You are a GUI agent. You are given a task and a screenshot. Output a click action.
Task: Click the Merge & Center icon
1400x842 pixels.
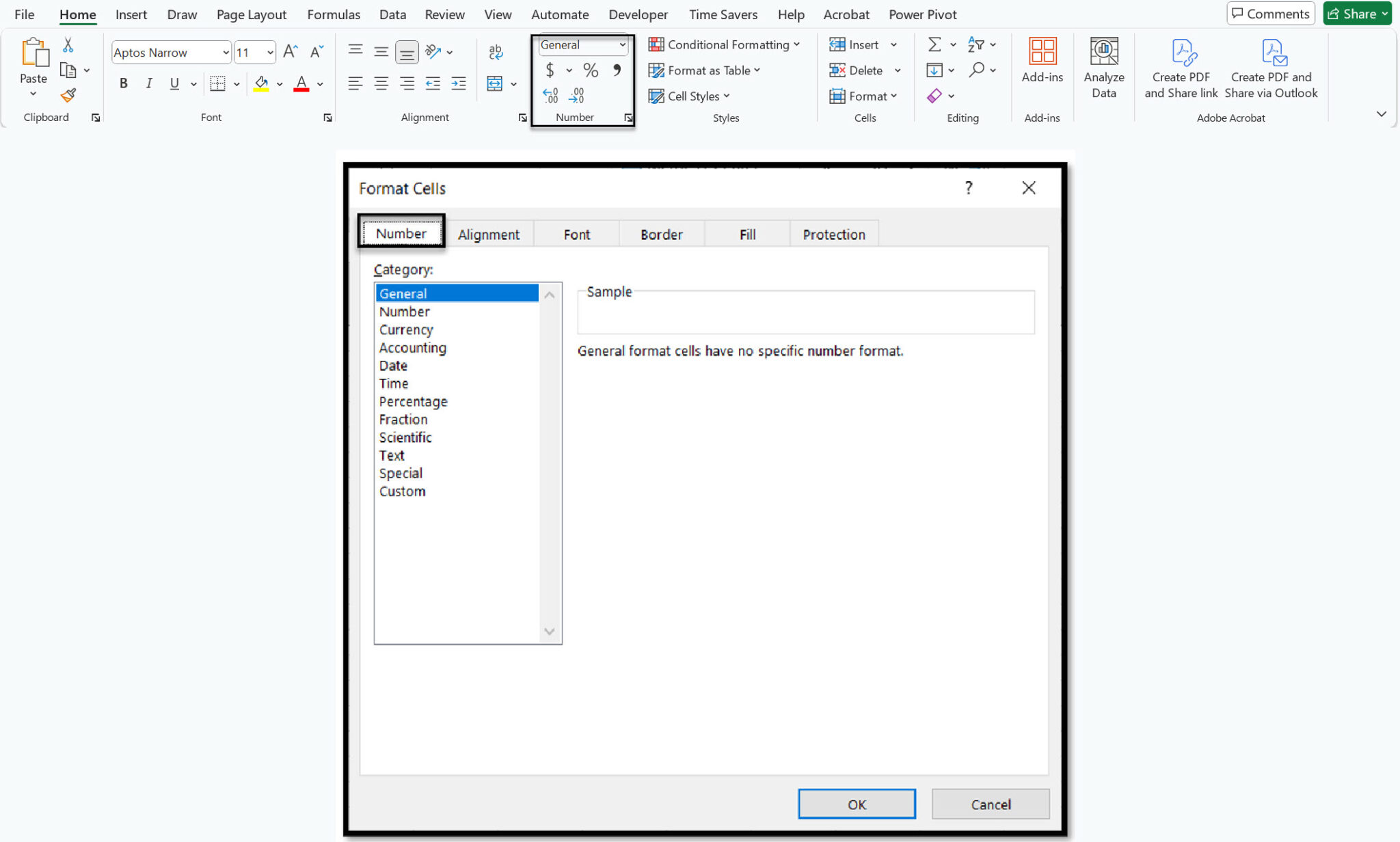pos(494,83)
